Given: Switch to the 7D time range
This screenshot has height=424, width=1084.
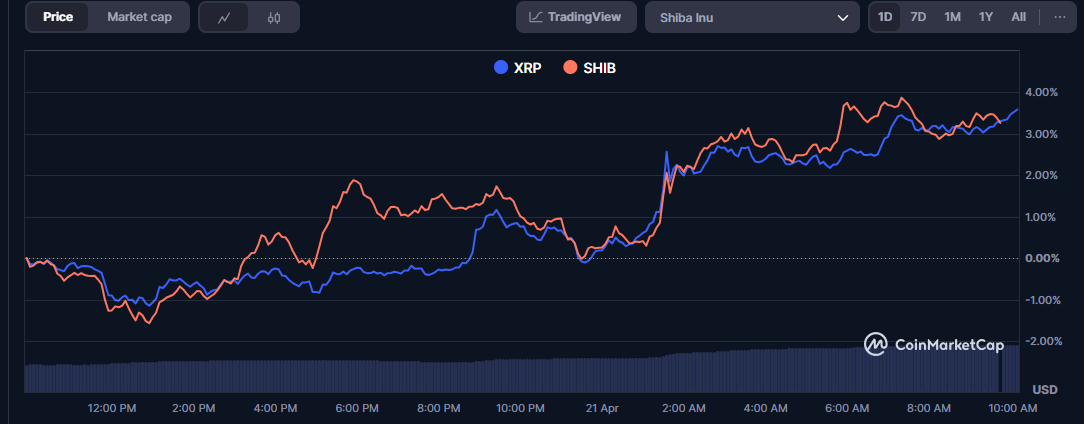Looking at the screenshot, I should pos(918,17).
